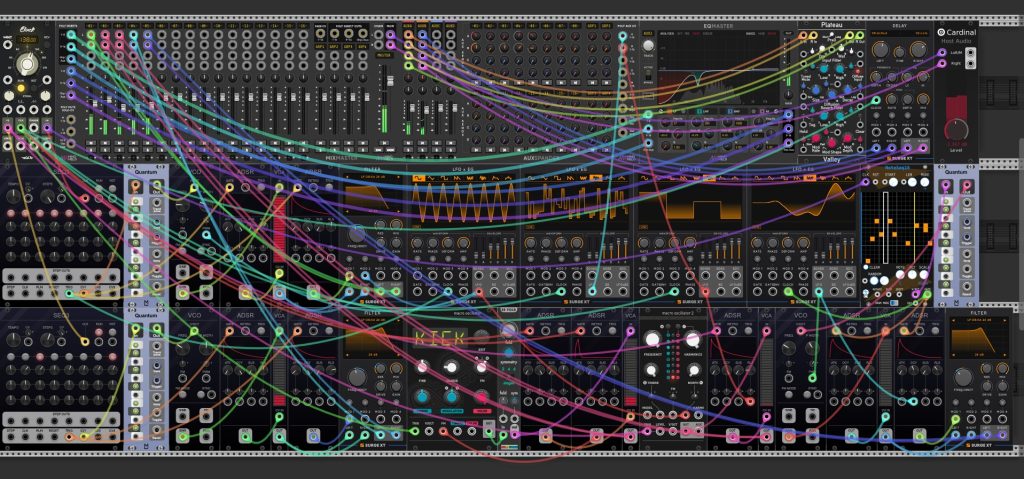This screenshot has height=479, width=1024.
Task: Click the BPM display on Clocked
Action: coord(27,41)
